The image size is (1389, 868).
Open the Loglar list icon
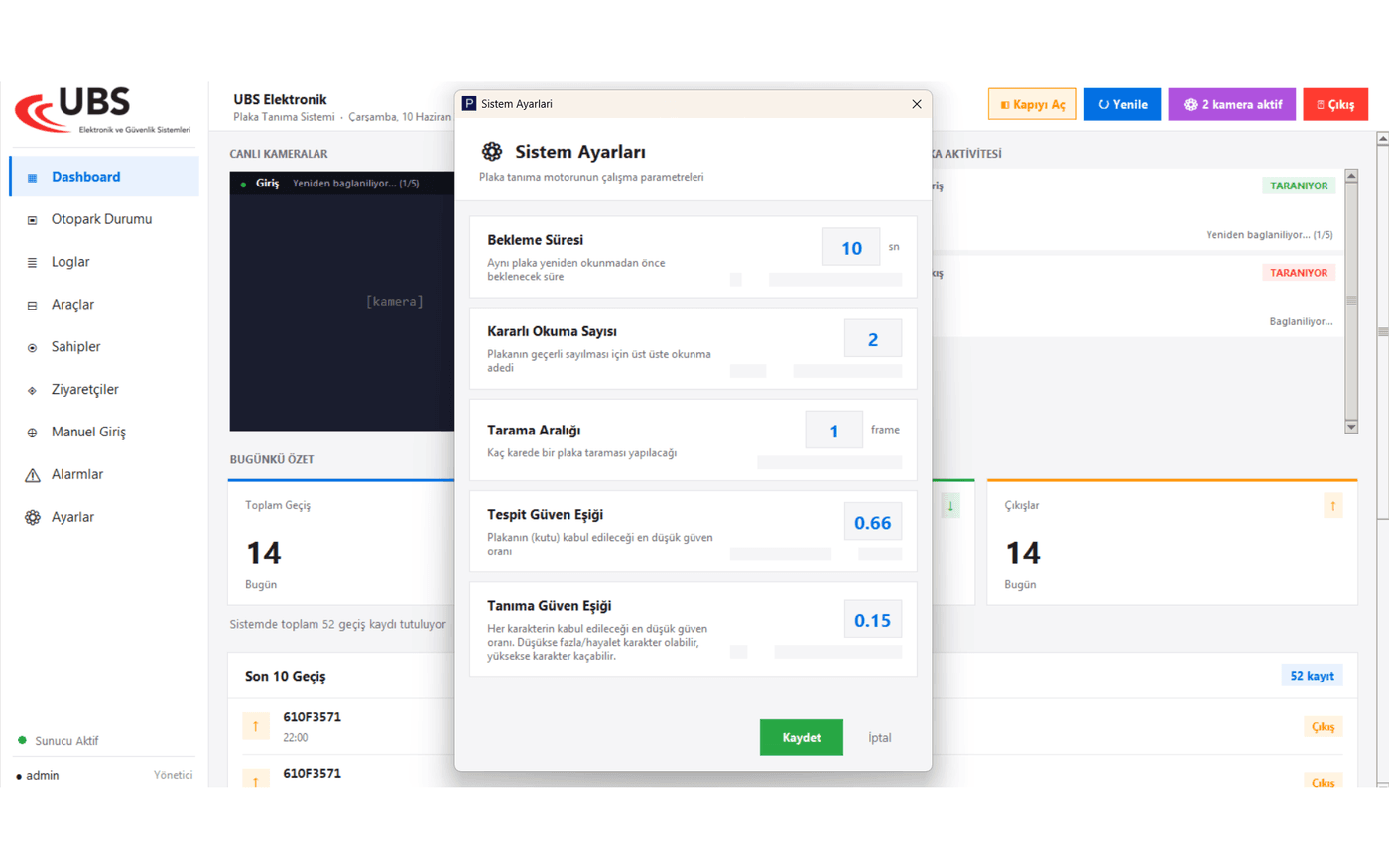32,263
